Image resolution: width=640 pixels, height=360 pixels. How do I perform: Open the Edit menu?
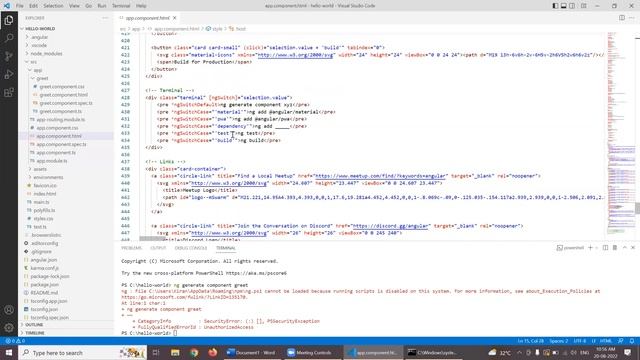pos(33,6)
